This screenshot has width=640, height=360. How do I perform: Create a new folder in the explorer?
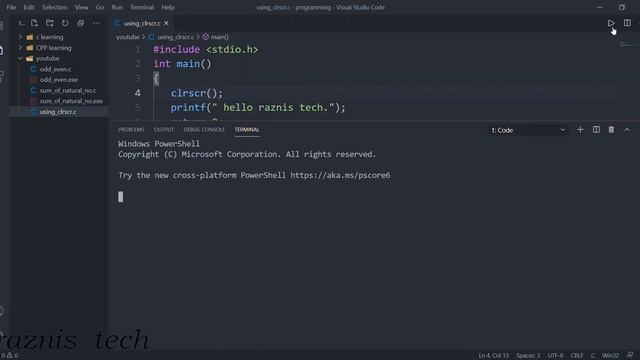click(50, 23)
